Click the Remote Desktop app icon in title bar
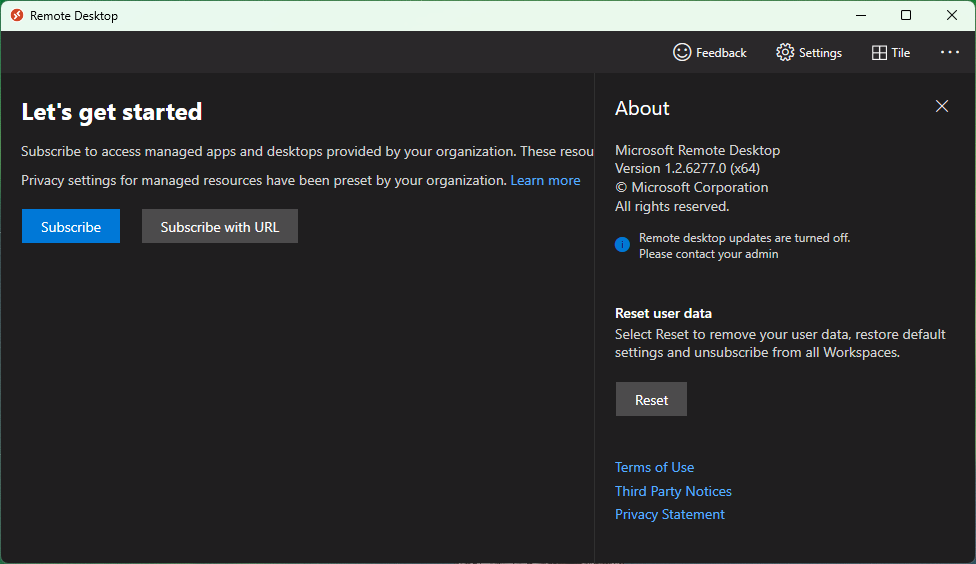976x564 pixels. pos(17,15)
